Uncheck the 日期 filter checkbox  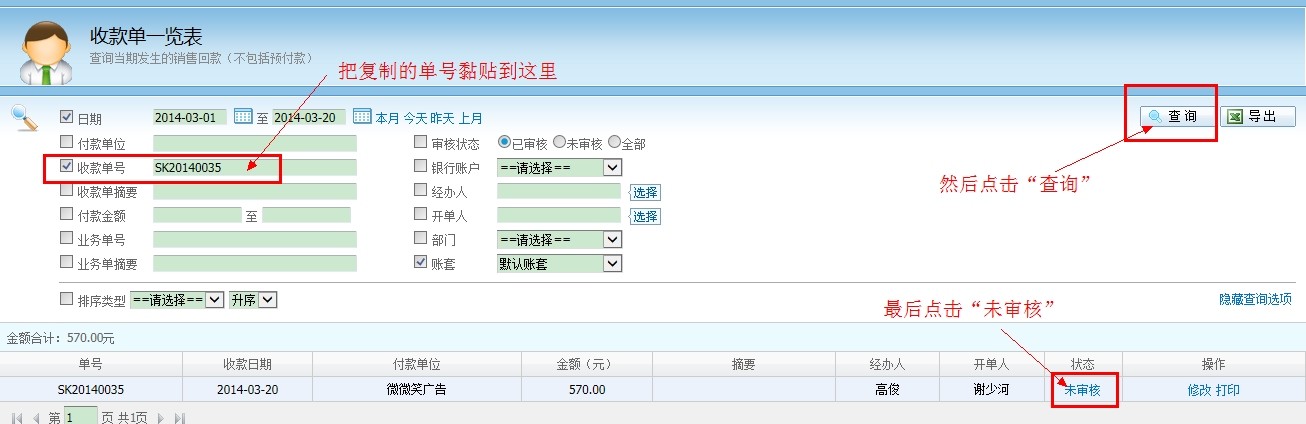67,117
